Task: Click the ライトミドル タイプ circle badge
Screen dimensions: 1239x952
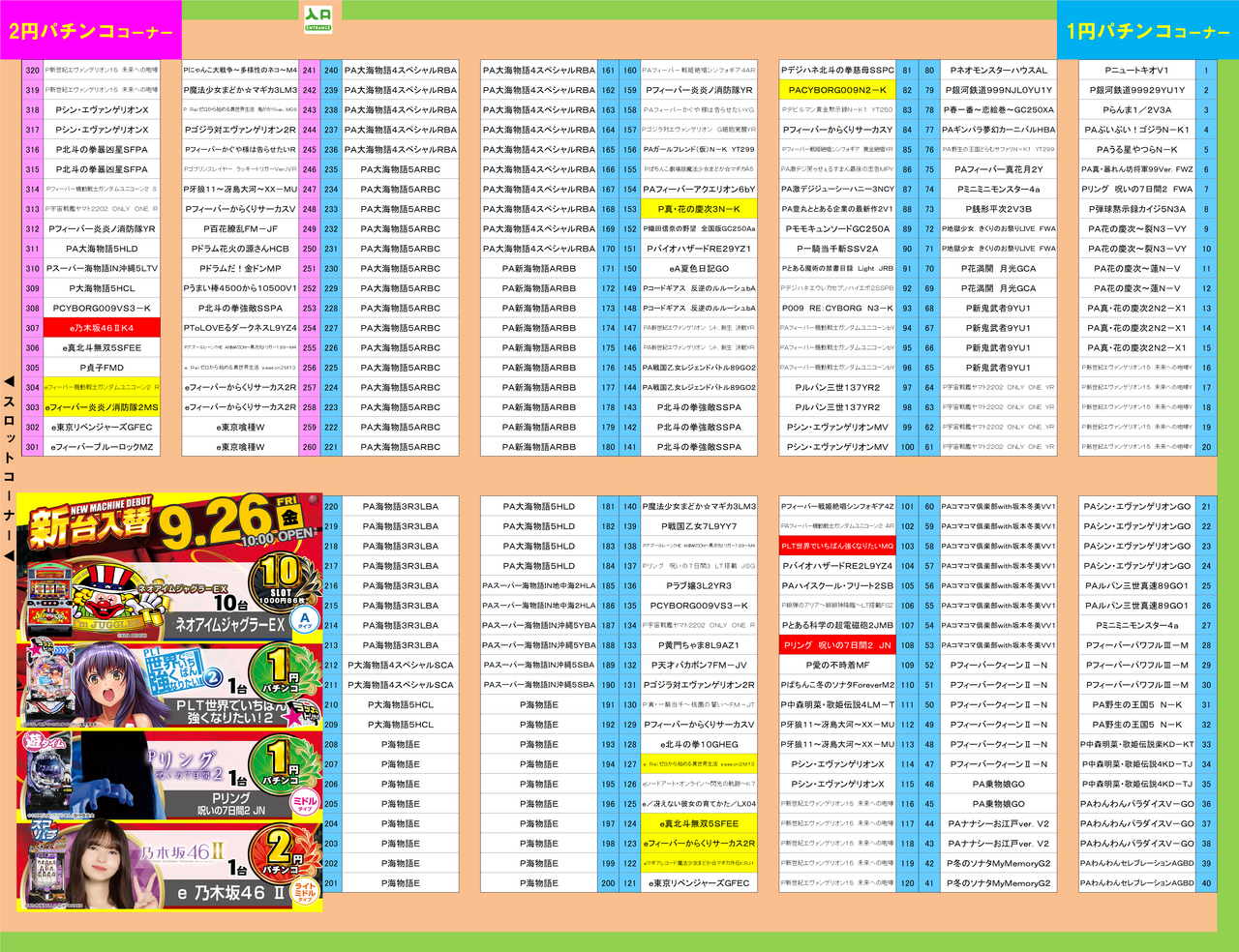Action: [305, 892]
